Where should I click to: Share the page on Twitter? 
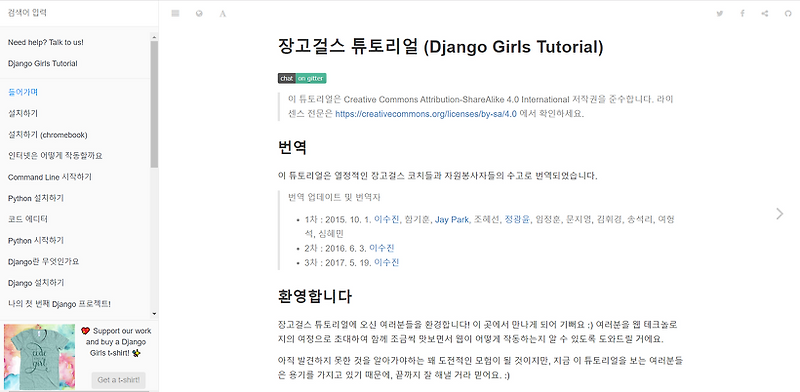719,13
